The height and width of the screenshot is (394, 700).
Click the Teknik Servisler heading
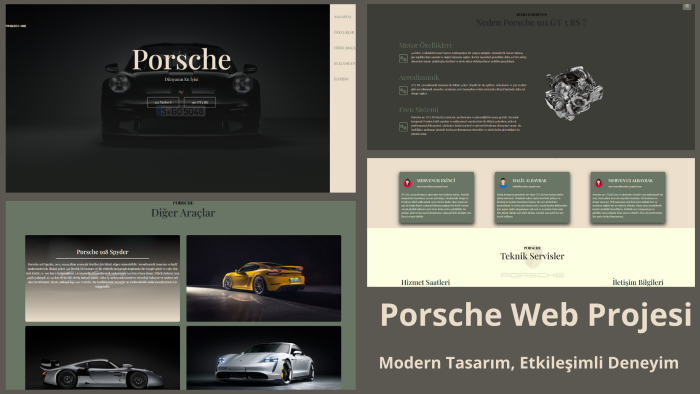532,256
